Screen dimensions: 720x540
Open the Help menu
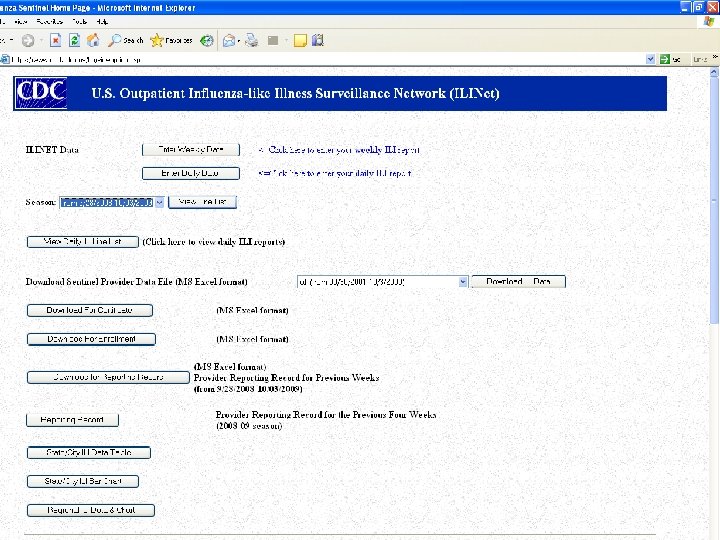[x=102, y=22]
